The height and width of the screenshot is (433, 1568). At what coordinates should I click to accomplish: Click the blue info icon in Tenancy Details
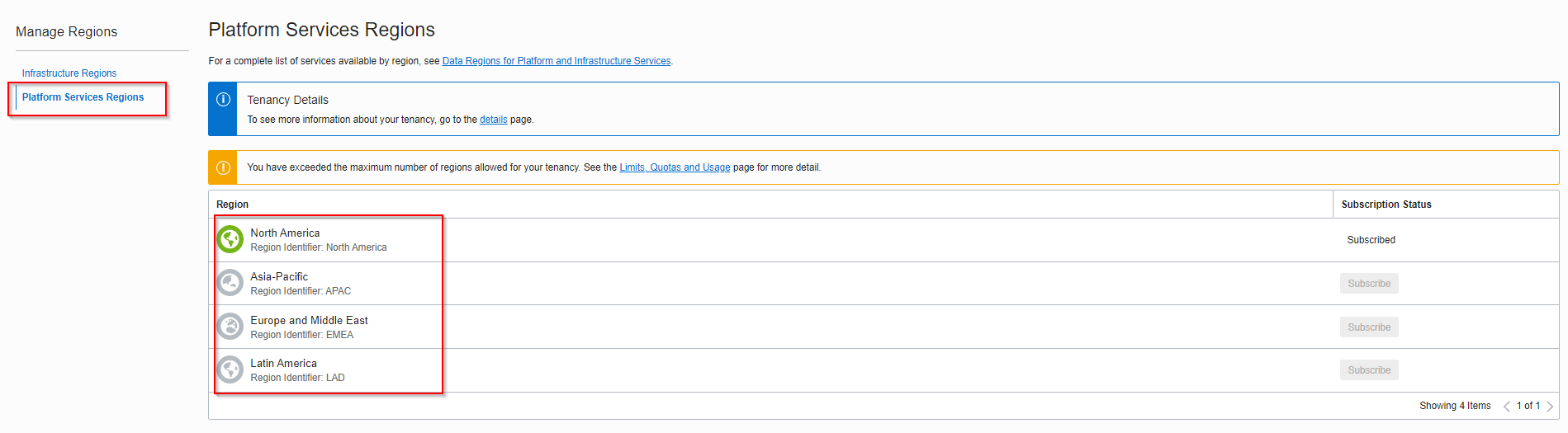tap(223, 100)
